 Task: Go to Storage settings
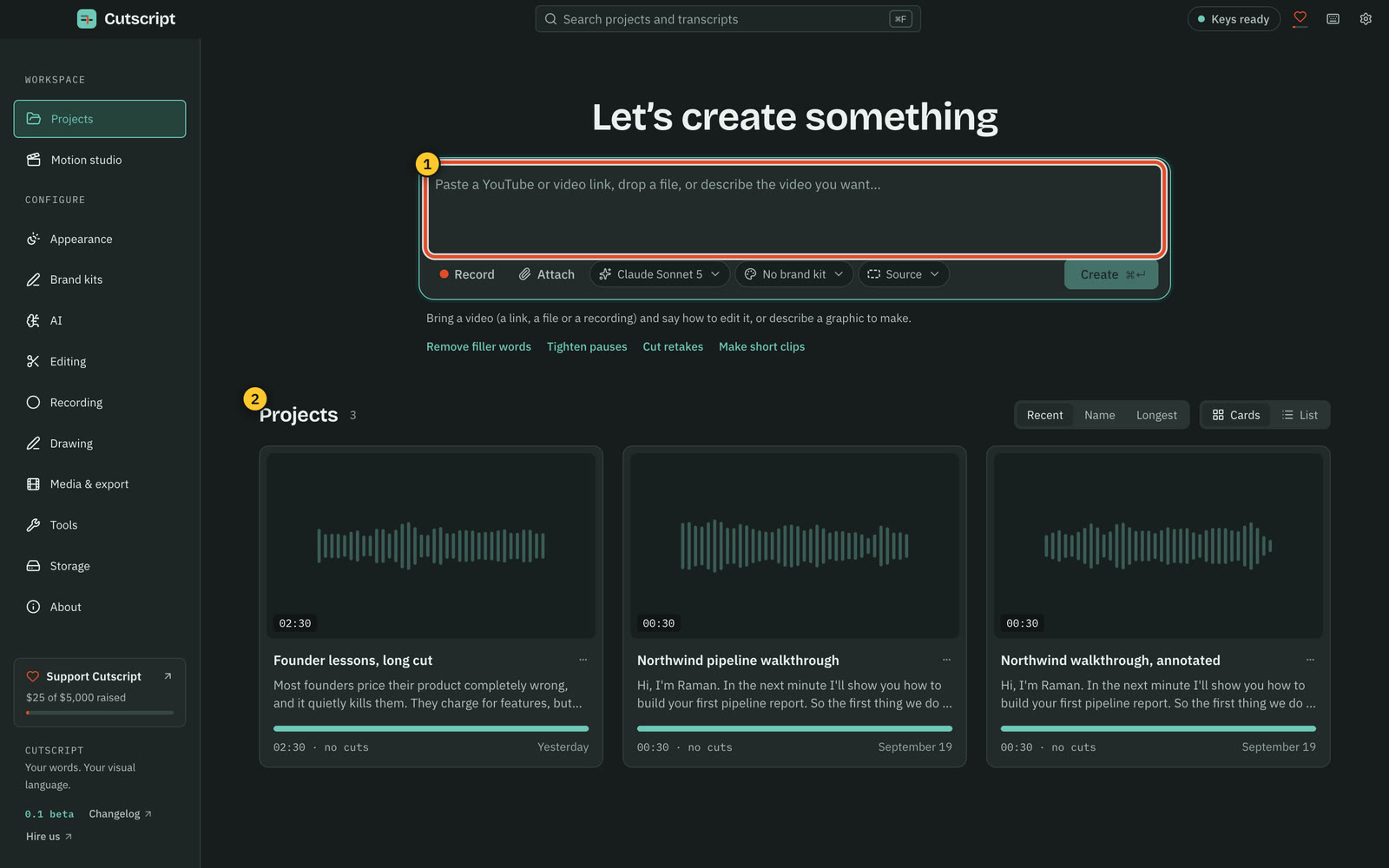click(x=100, y=565)
